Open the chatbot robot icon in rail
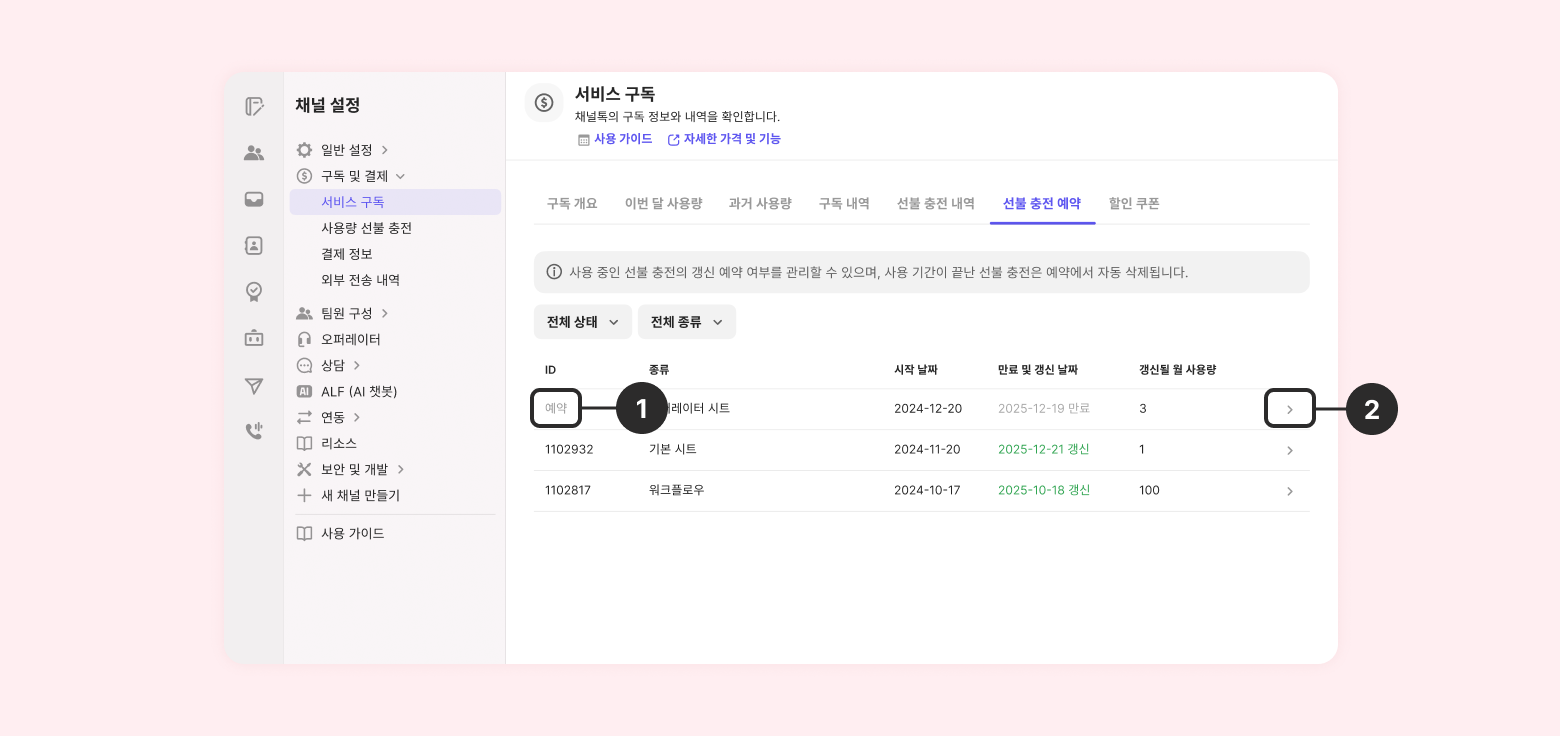This screenshot has width=1560, height=736. (x=254, y=338)
